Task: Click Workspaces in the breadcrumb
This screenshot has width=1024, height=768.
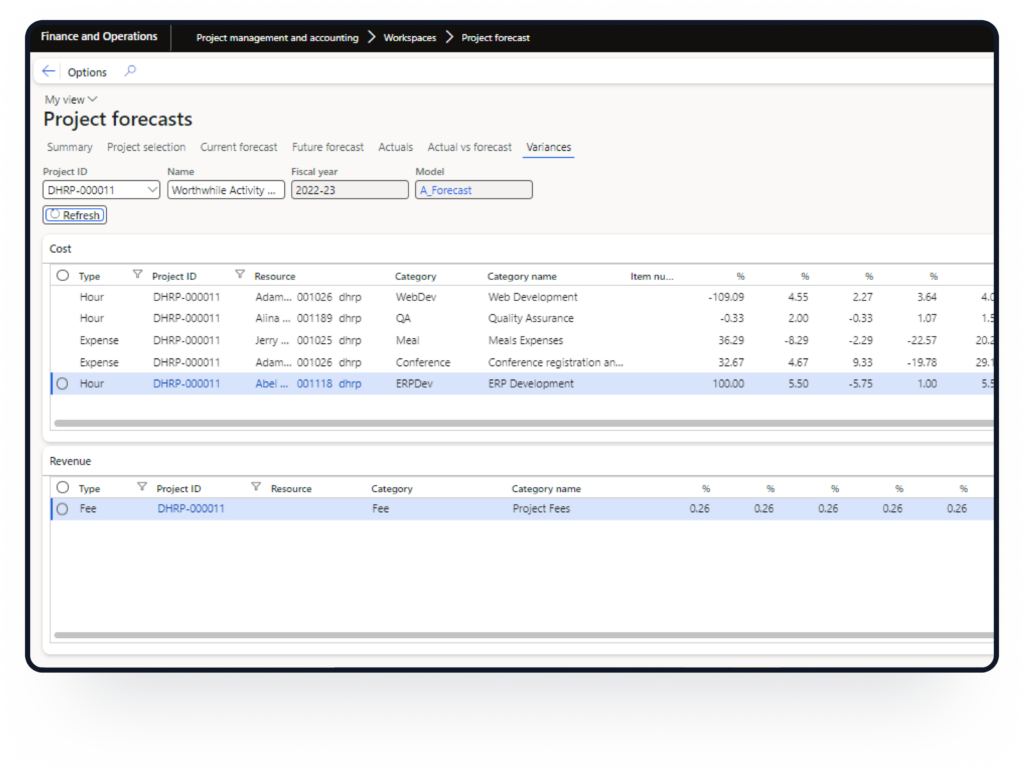Action: (x=410, y=38)
